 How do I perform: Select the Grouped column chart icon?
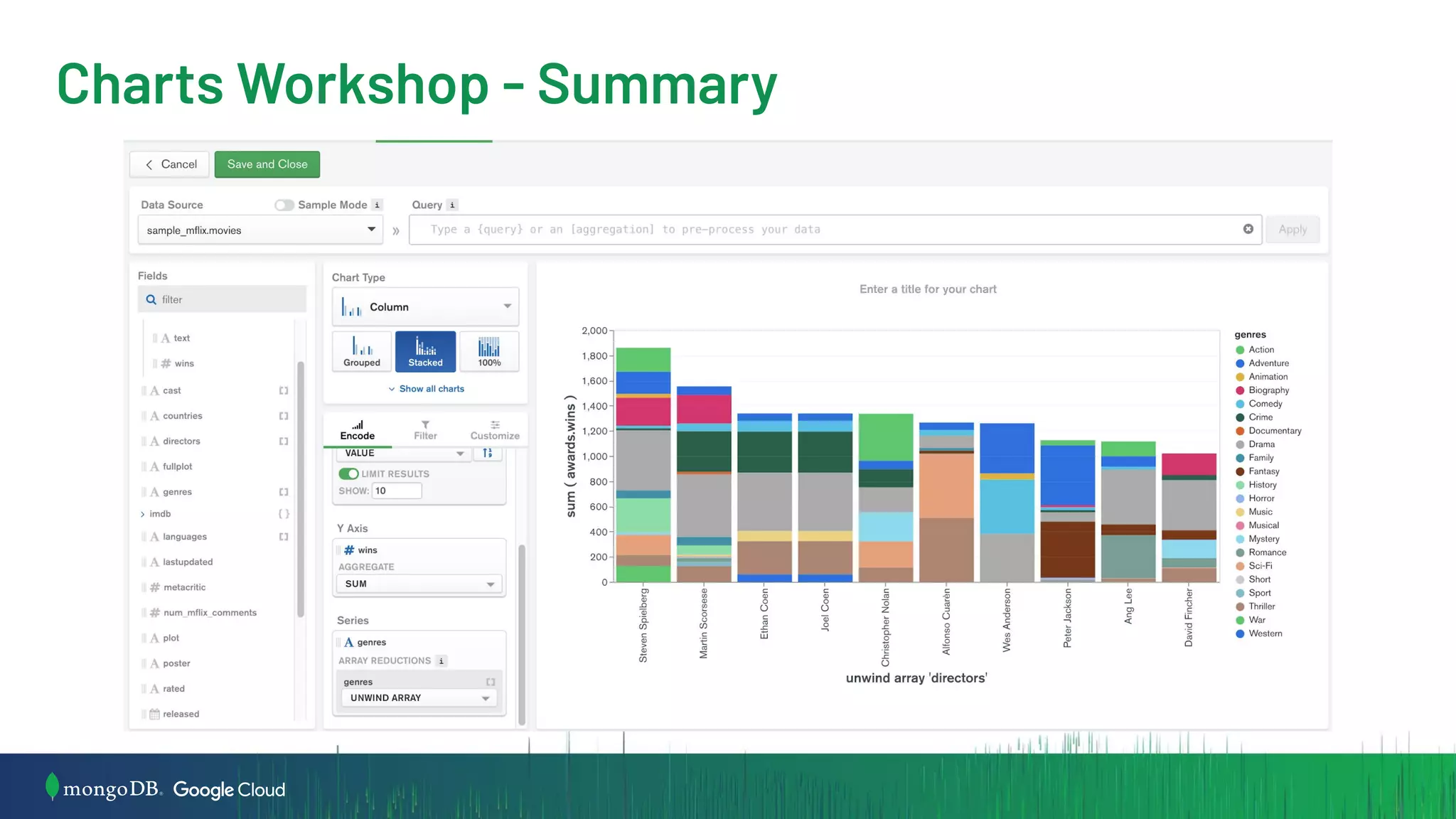(362, 351)
